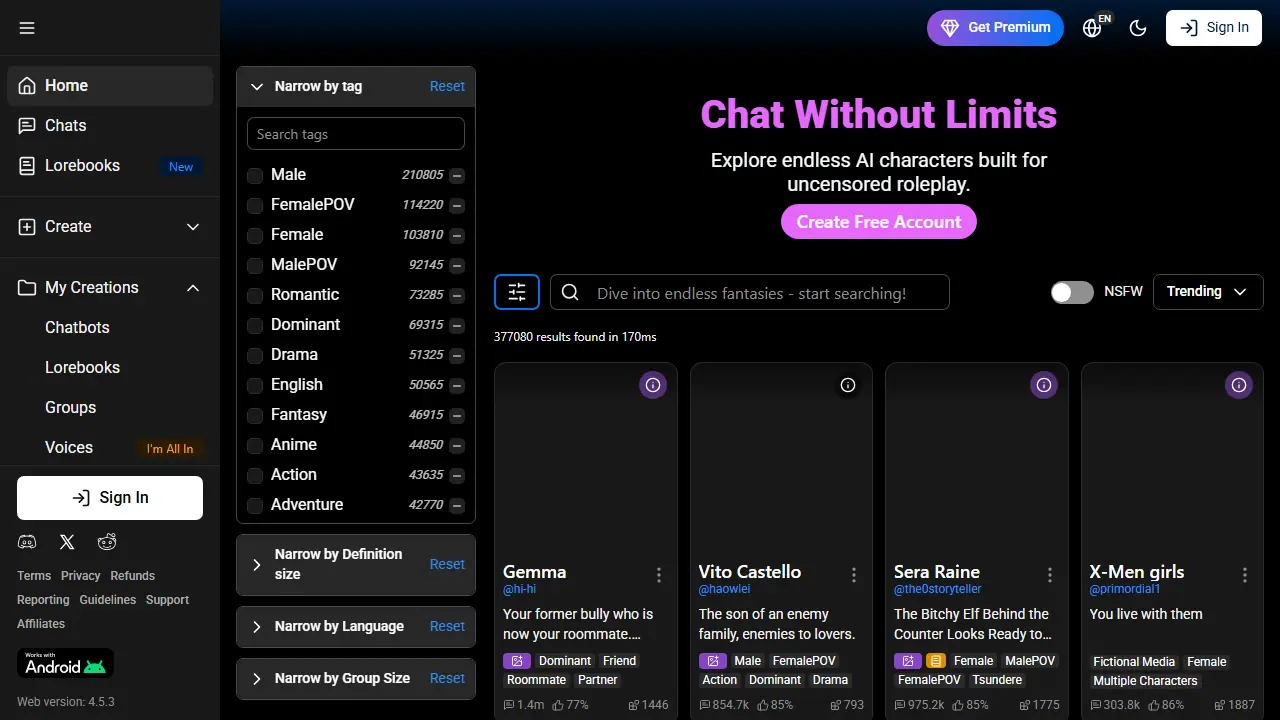Click the main character search box
The image size is (1280, 720).
(750, 292)
